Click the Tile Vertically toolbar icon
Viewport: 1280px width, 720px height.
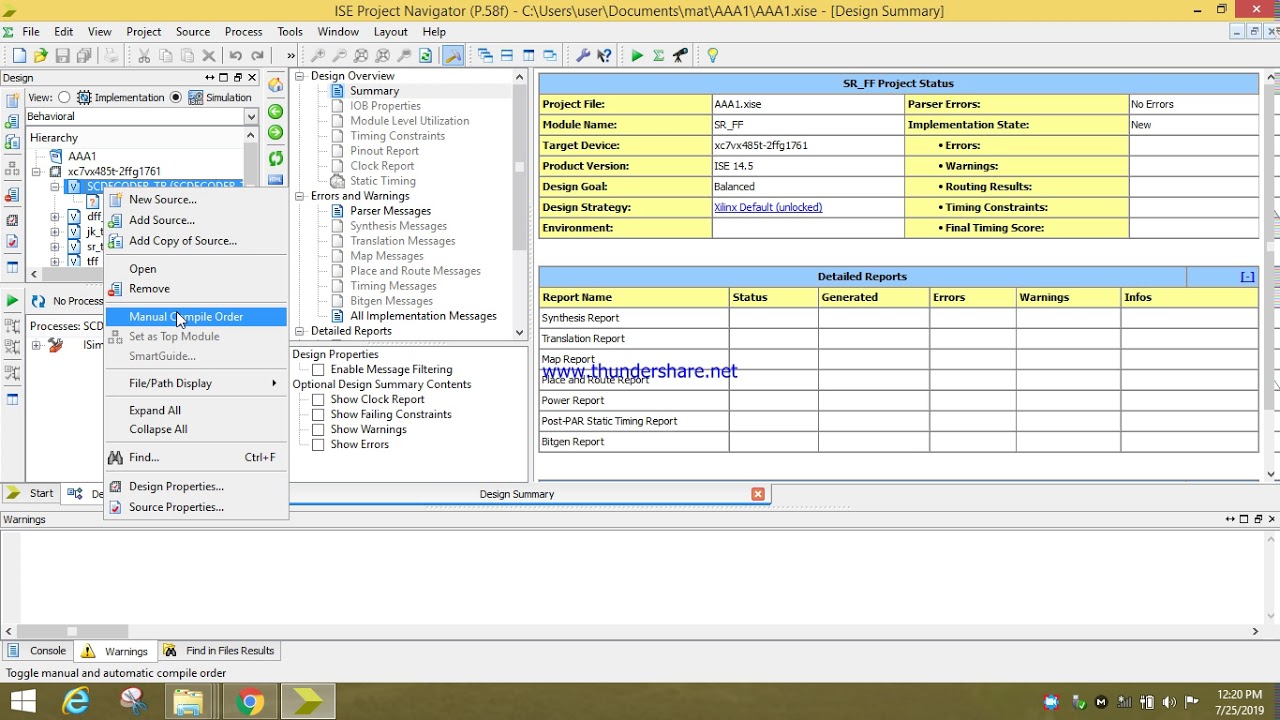529,56
